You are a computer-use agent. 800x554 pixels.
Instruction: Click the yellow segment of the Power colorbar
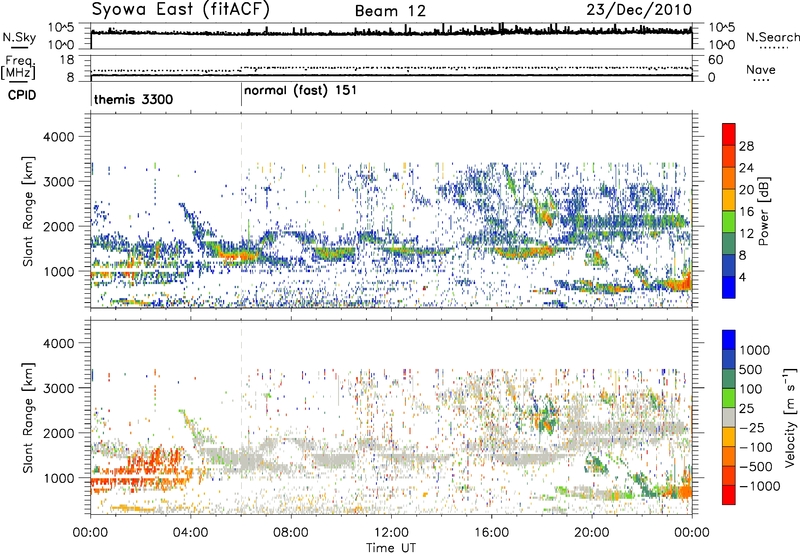click(729, 200)
